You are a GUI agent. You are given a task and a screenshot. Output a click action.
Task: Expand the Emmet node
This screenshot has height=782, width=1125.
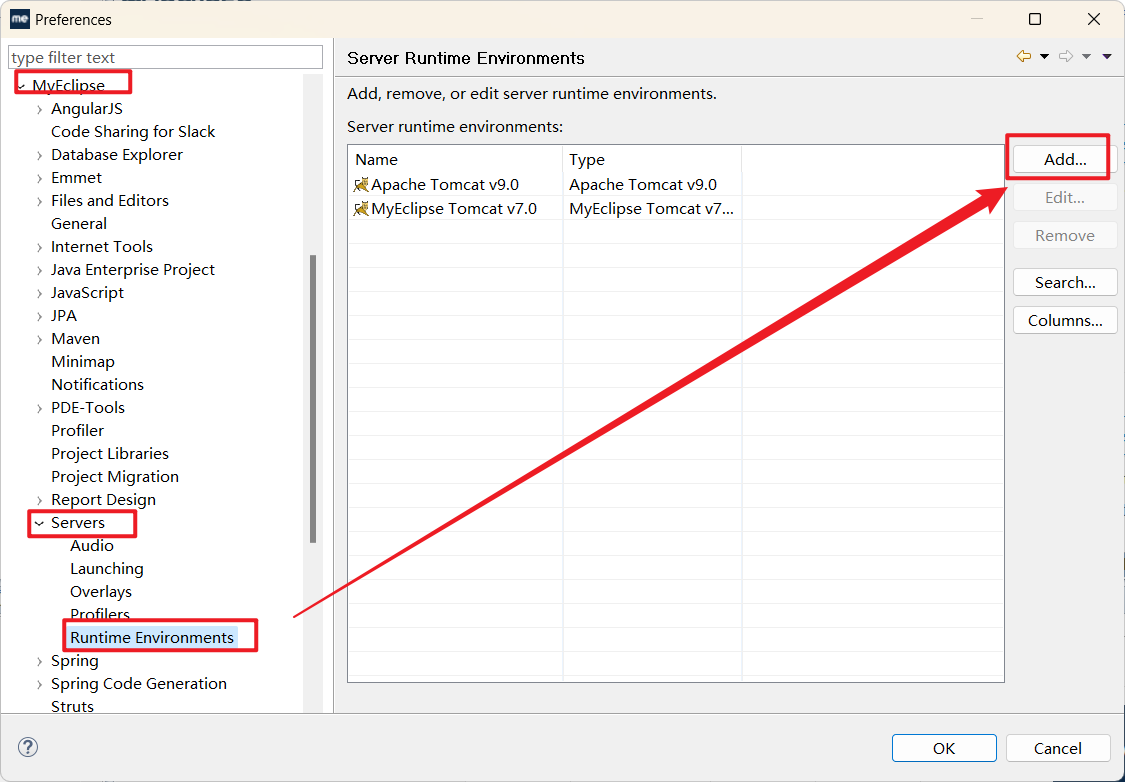point(39,178)
